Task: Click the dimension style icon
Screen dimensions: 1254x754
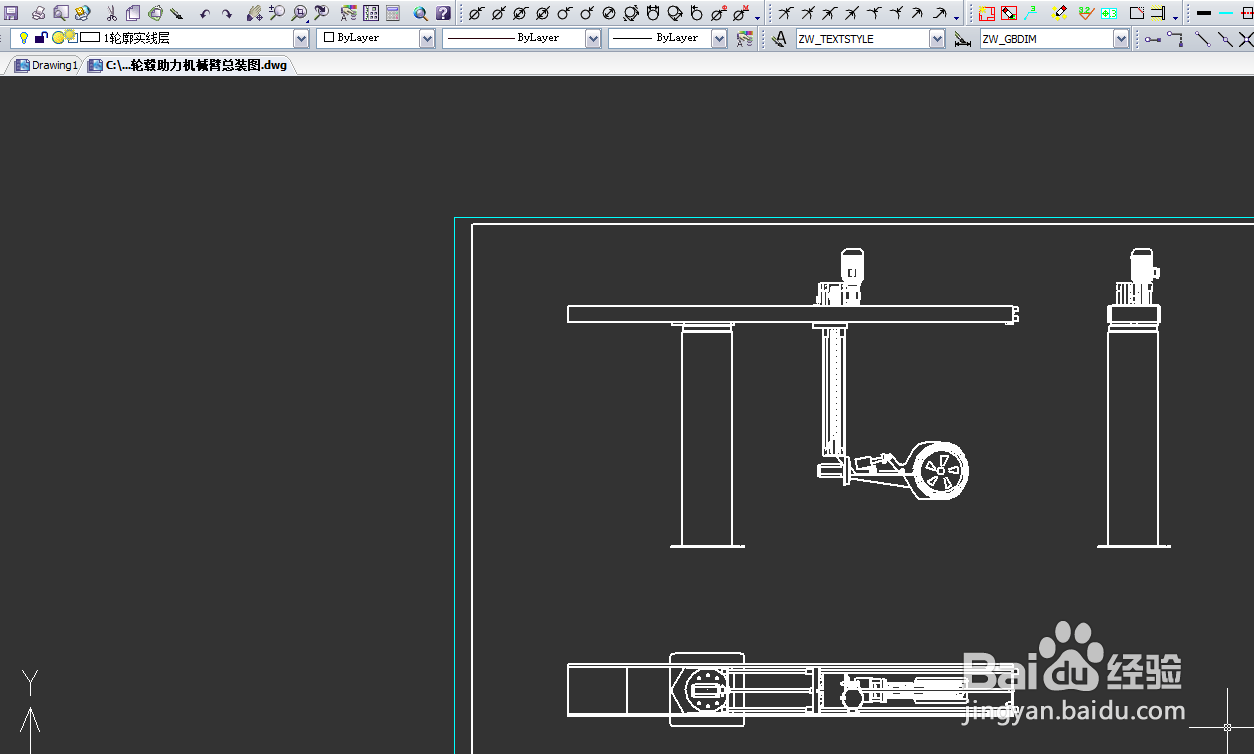Action: 963,38
